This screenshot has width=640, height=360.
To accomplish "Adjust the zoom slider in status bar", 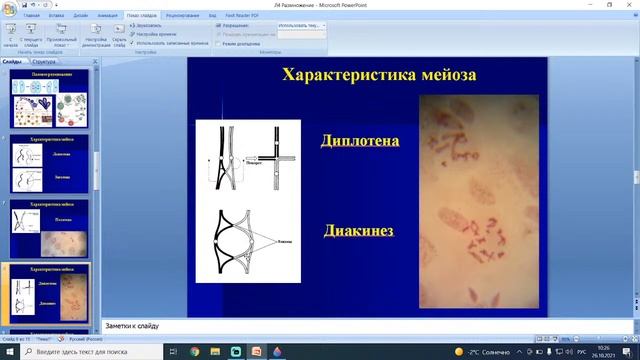I will point(600,339).
